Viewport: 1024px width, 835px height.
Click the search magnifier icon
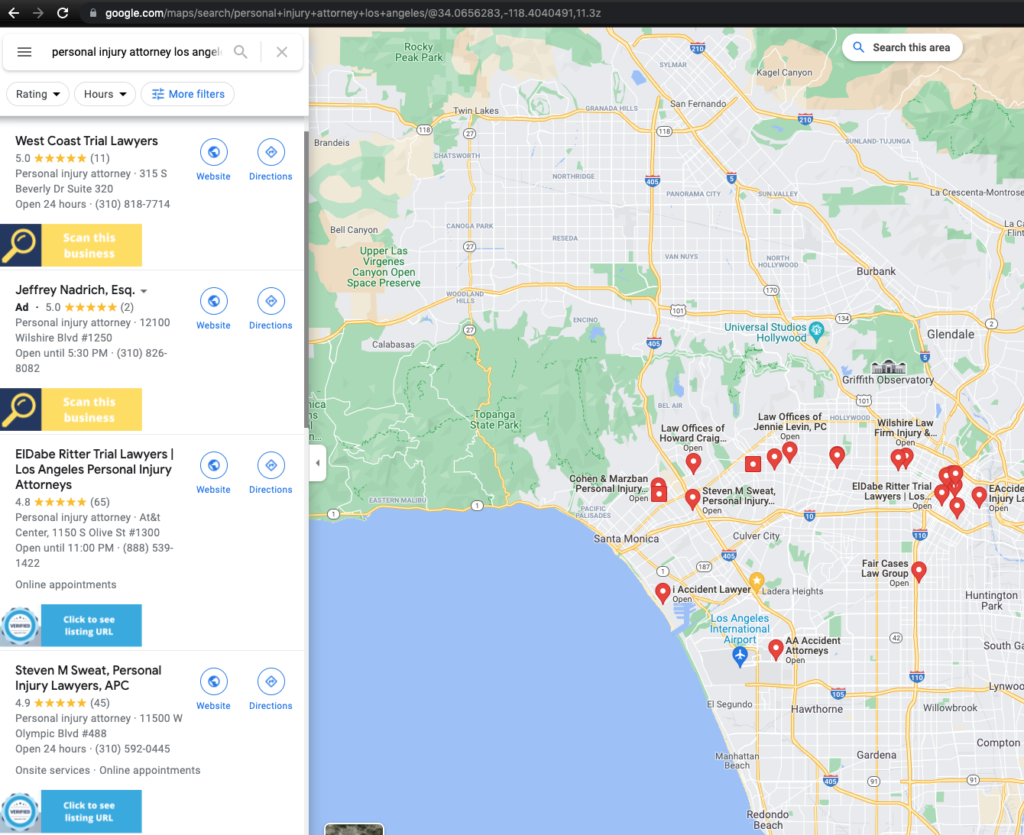(x=240, y=52)
